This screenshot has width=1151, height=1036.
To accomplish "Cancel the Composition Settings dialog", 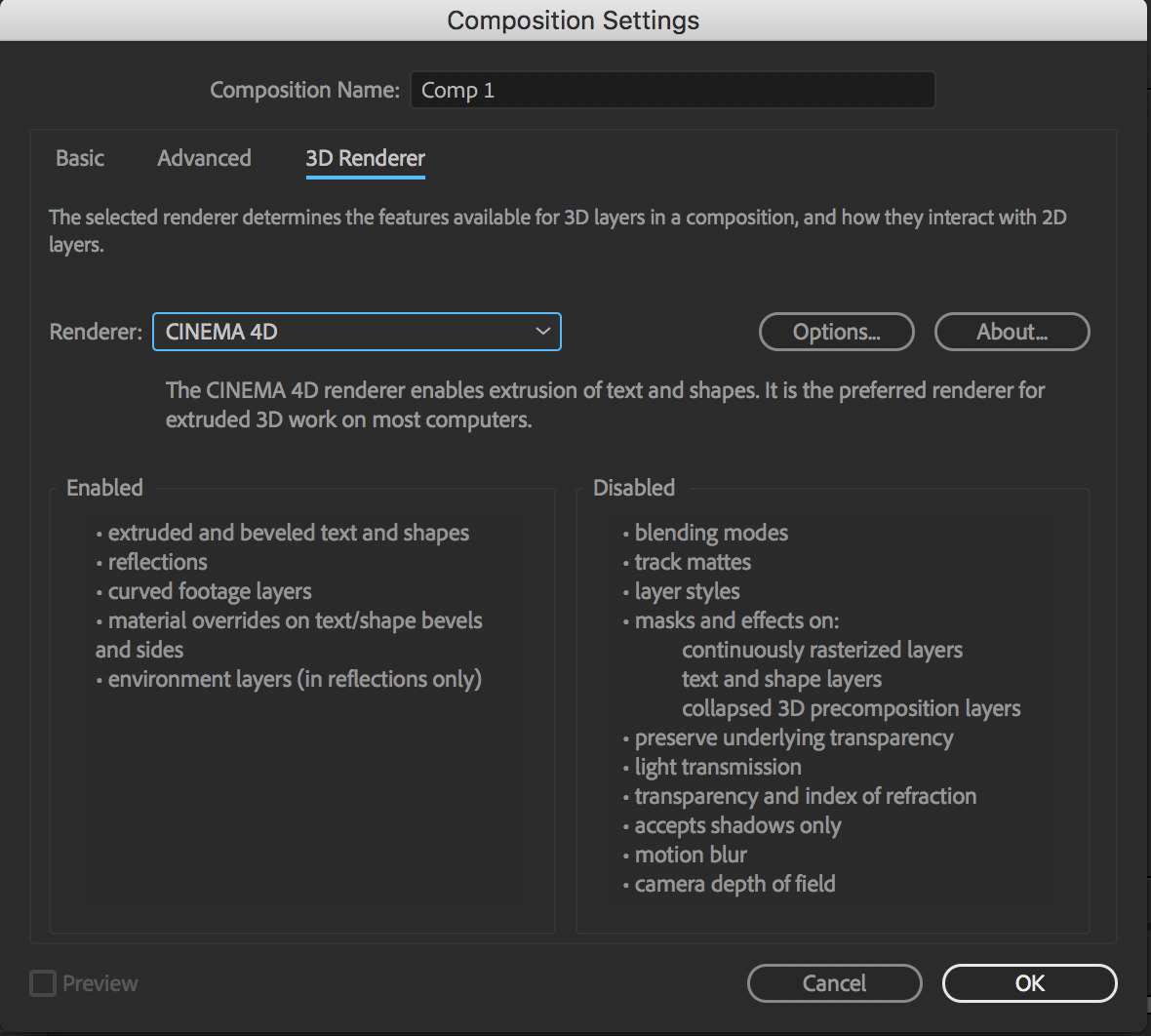I will [834, 983].
